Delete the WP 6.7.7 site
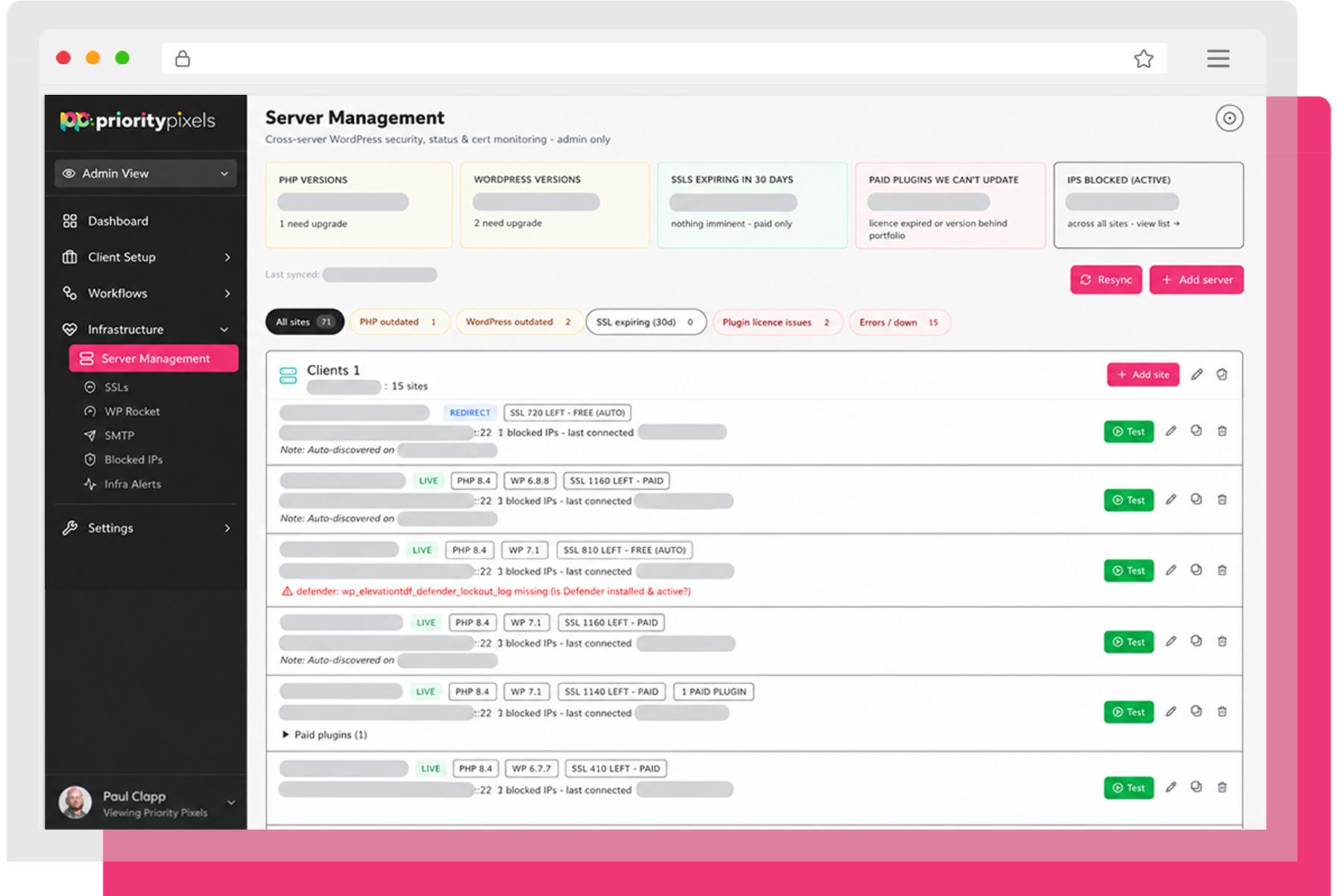Viewport: 1344px width, 896px height. [1222, 787]
